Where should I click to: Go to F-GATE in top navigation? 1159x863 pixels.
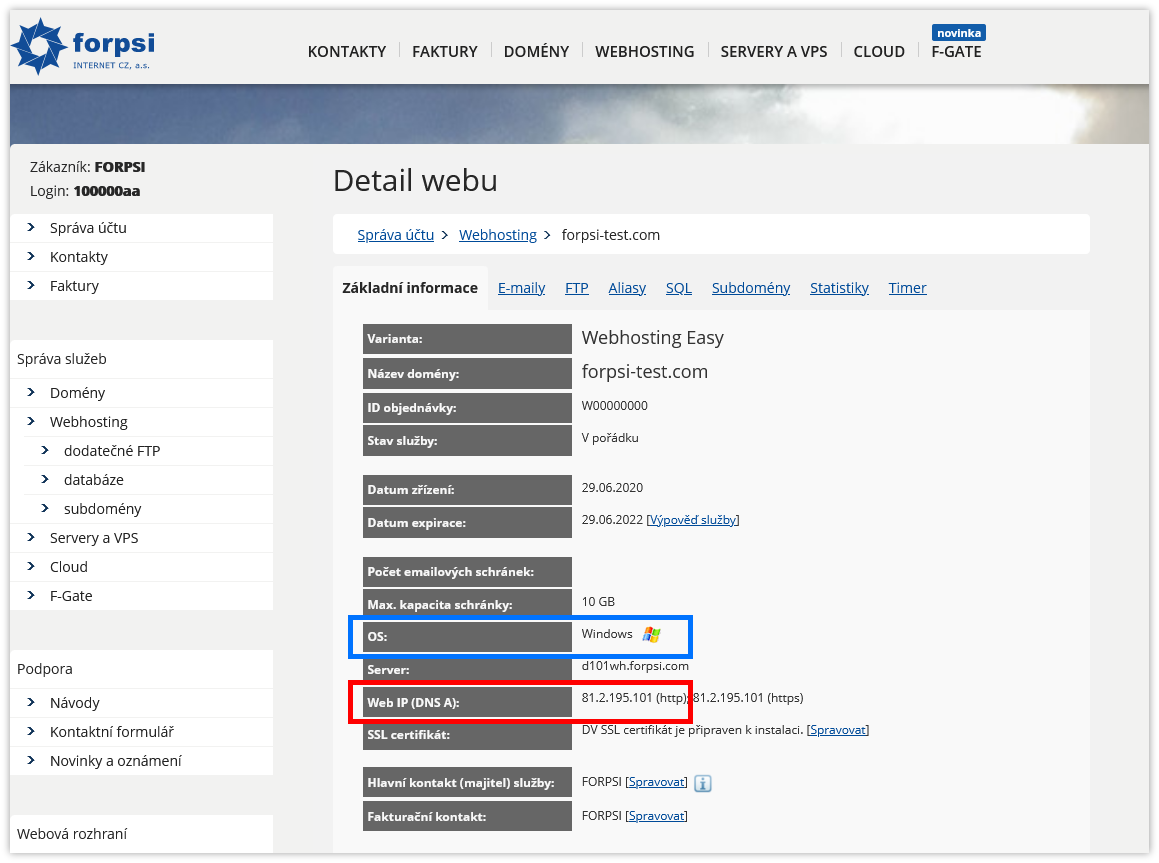(x=956, y=52)
